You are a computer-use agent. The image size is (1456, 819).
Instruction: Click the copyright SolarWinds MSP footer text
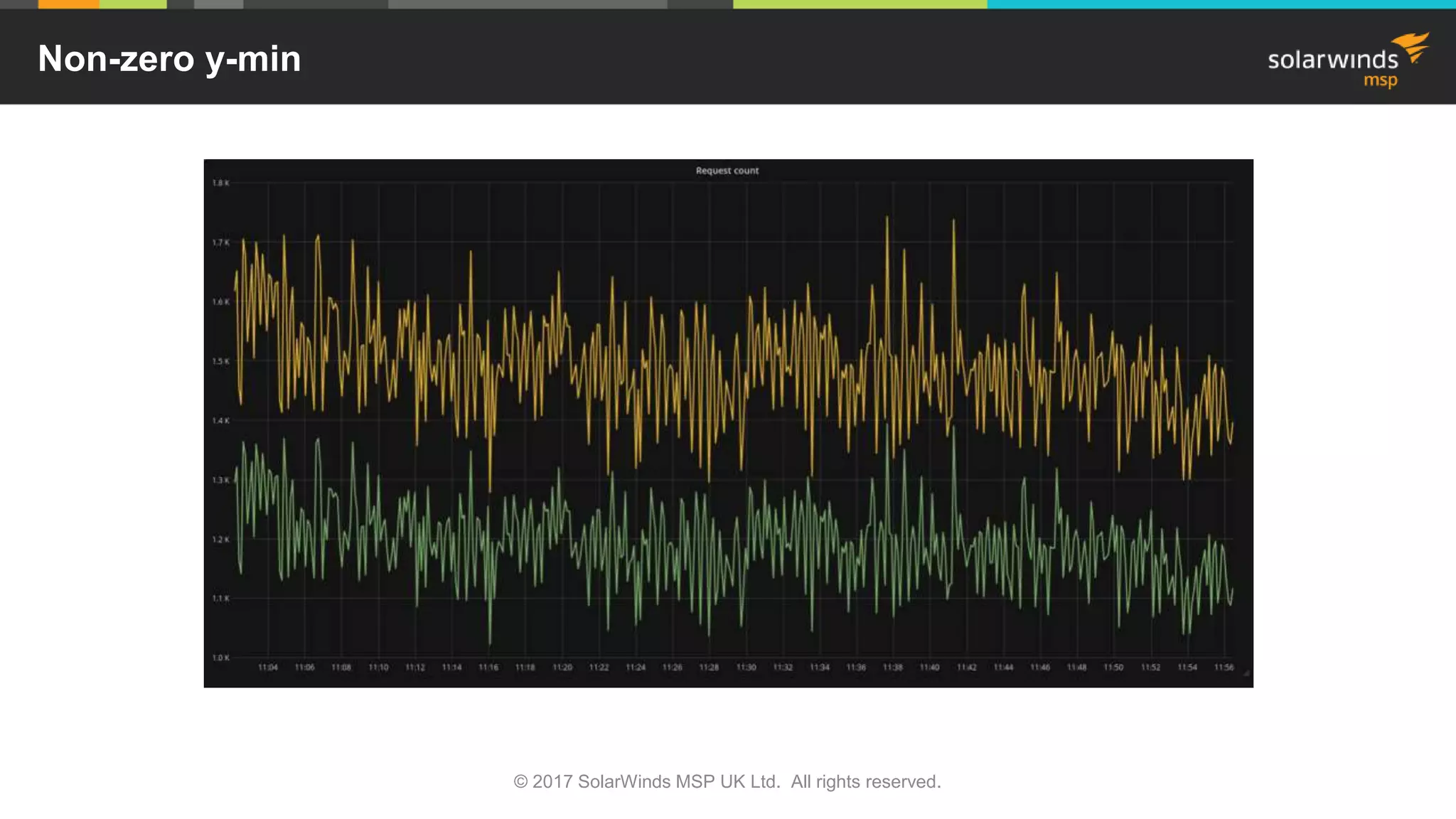[x=727, y=781]
